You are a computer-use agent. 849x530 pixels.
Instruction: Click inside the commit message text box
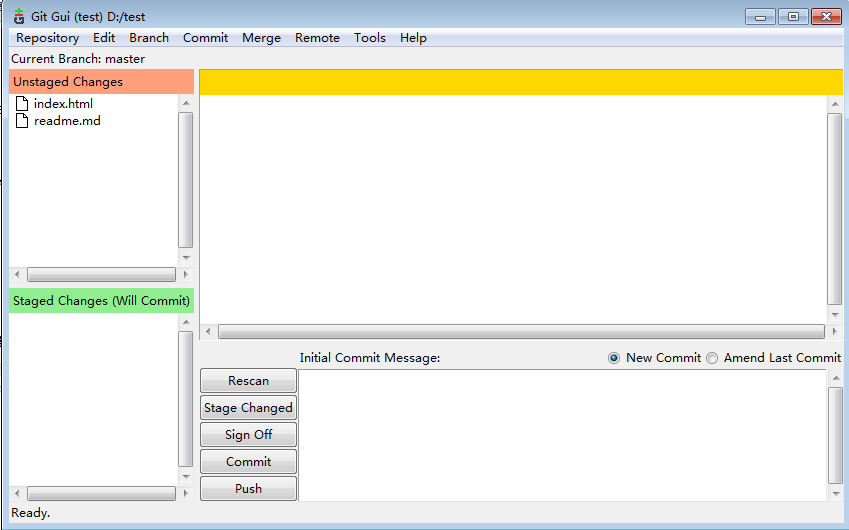point(563,435)
